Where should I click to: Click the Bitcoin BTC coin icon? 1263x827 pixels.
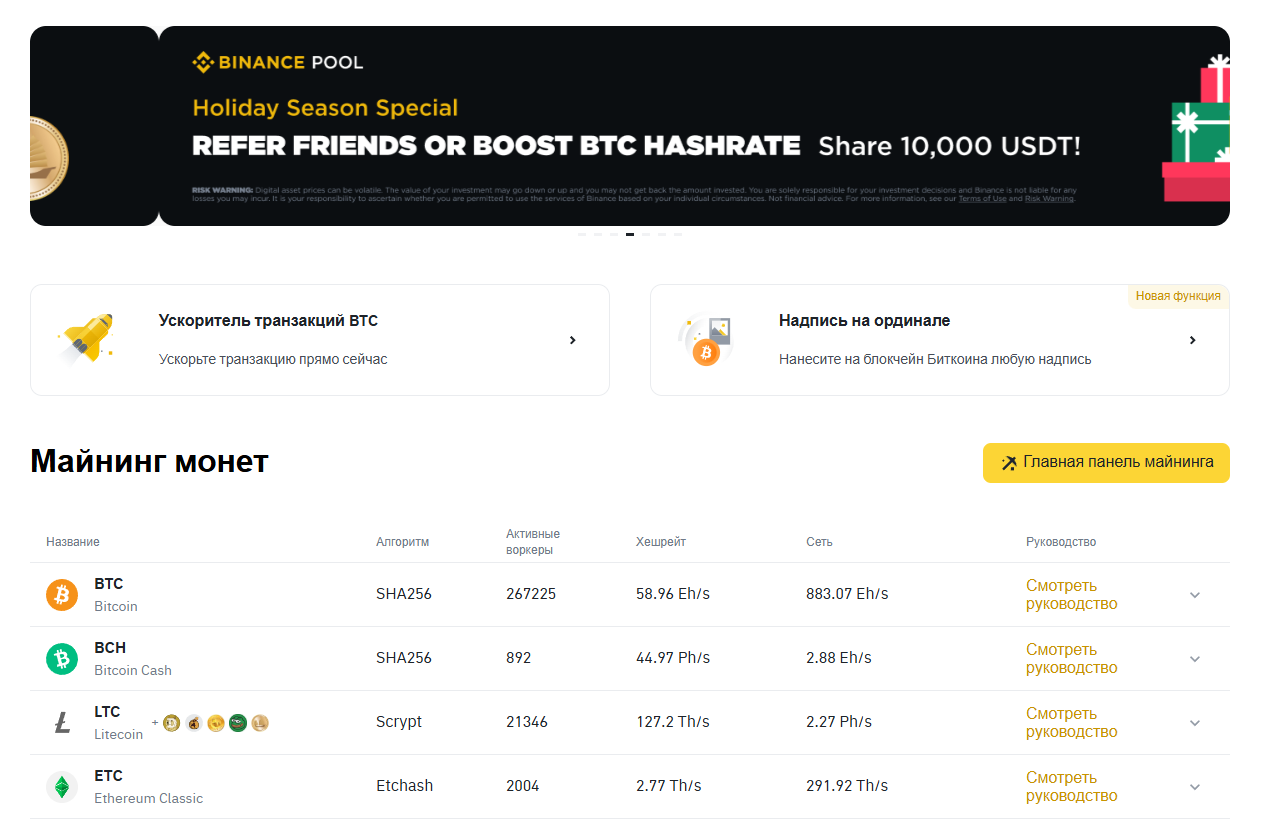pyautogui.click(x=62, y=595)
